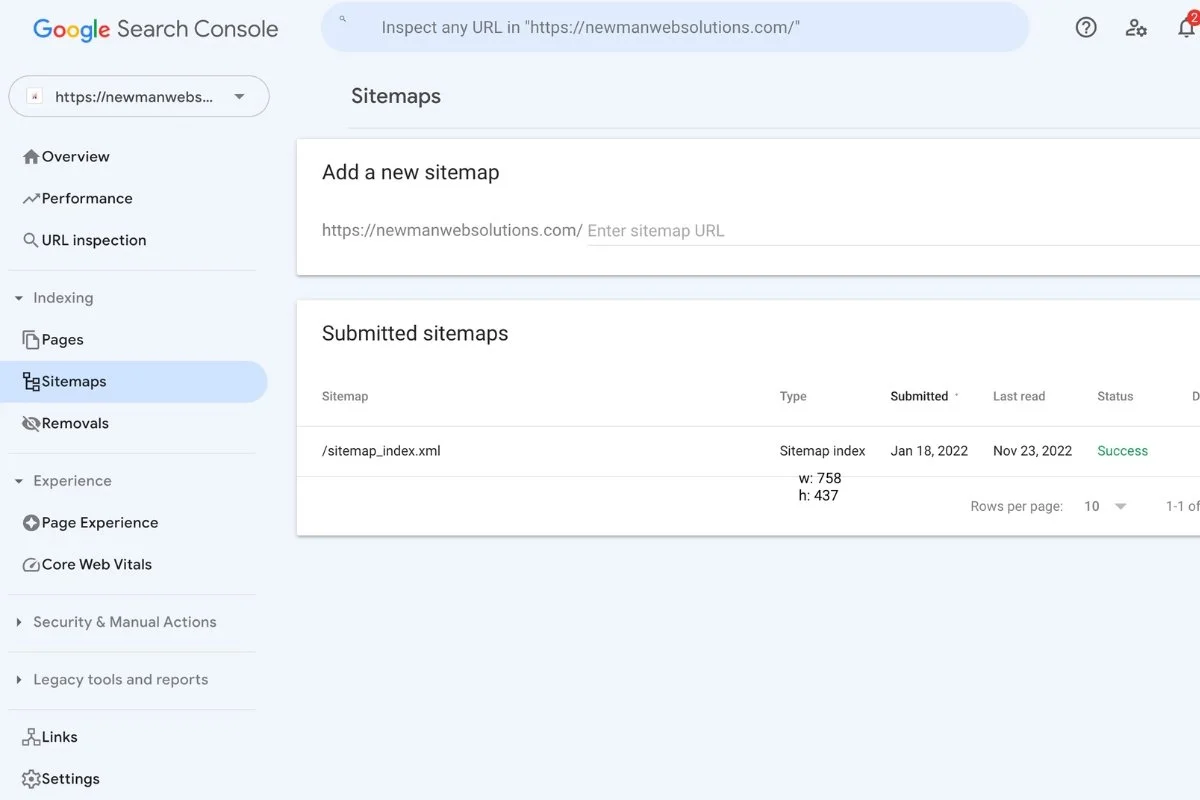Select Sitemaps in the sidebar
The height and width of the screenshot is (800, 1200).
134,382
